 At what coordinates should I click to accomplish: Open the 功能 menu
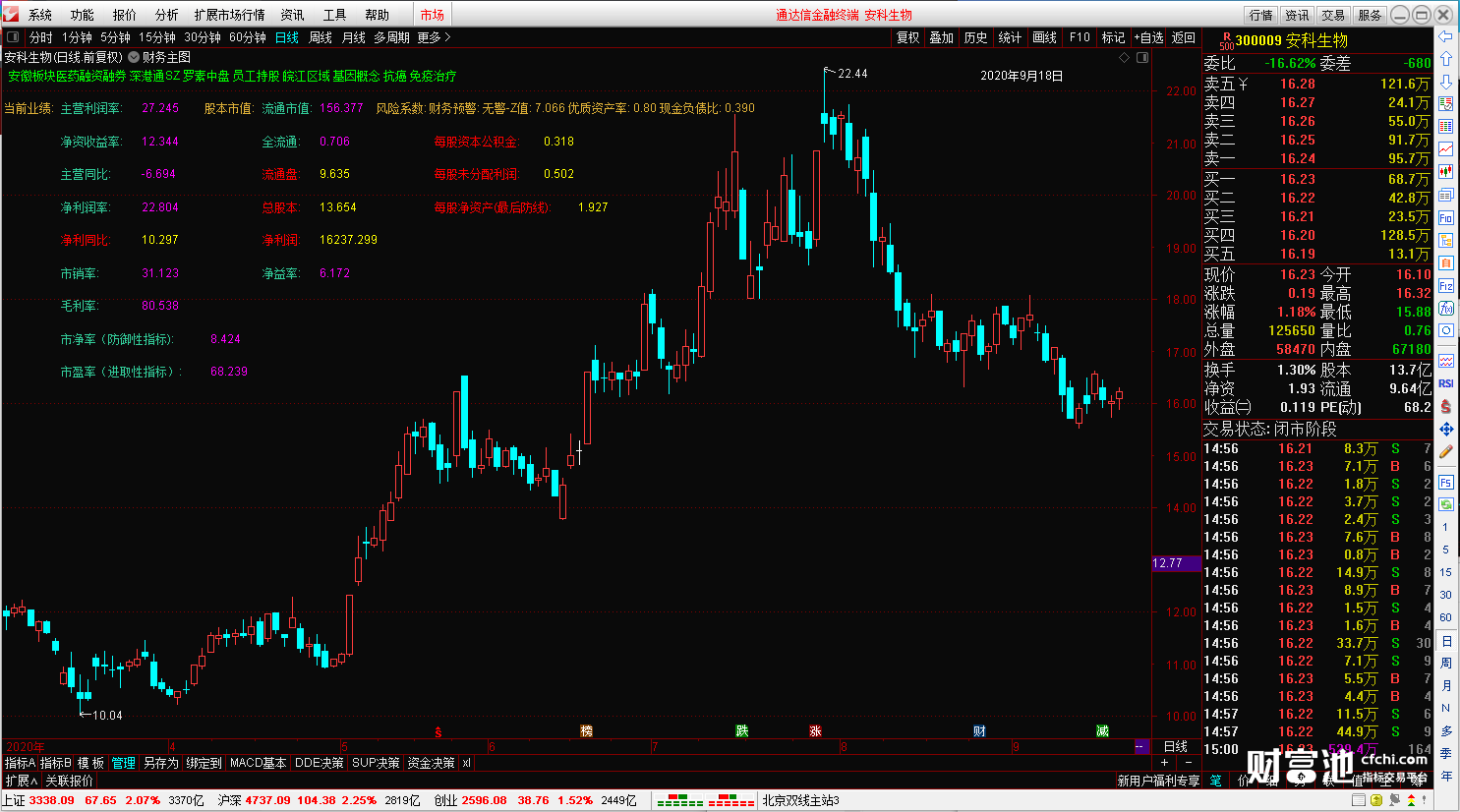83,15
